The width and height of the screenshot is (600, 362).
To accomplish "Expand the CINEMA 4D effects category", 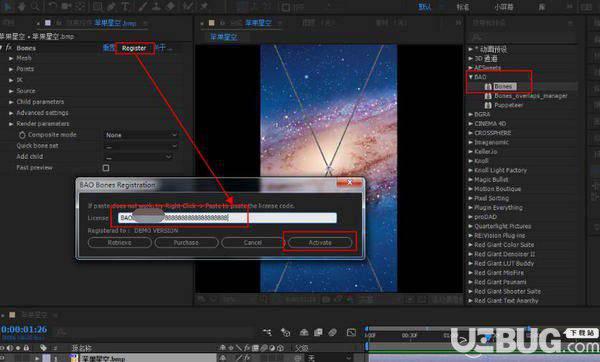I will coord(471,124).
